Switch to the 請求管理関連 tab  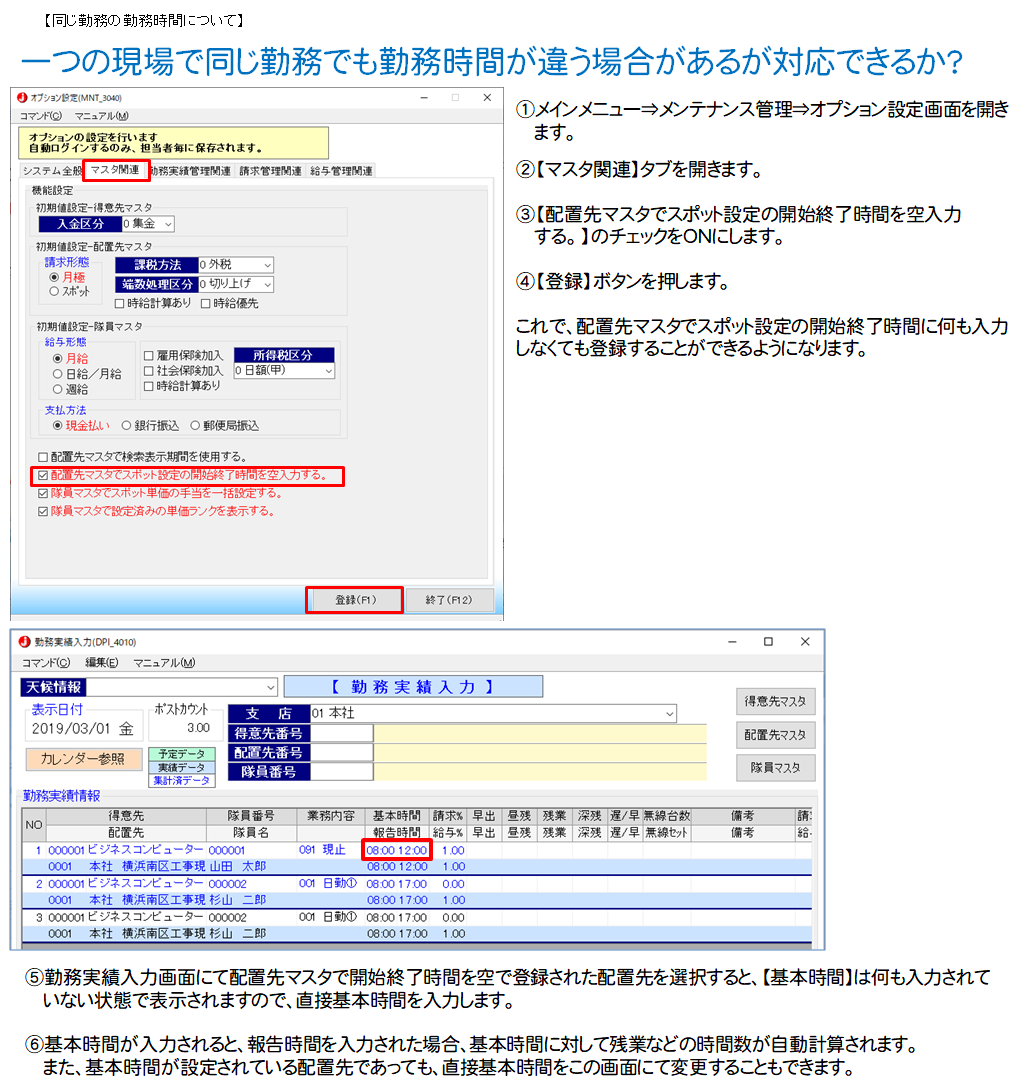coord(270,171)
